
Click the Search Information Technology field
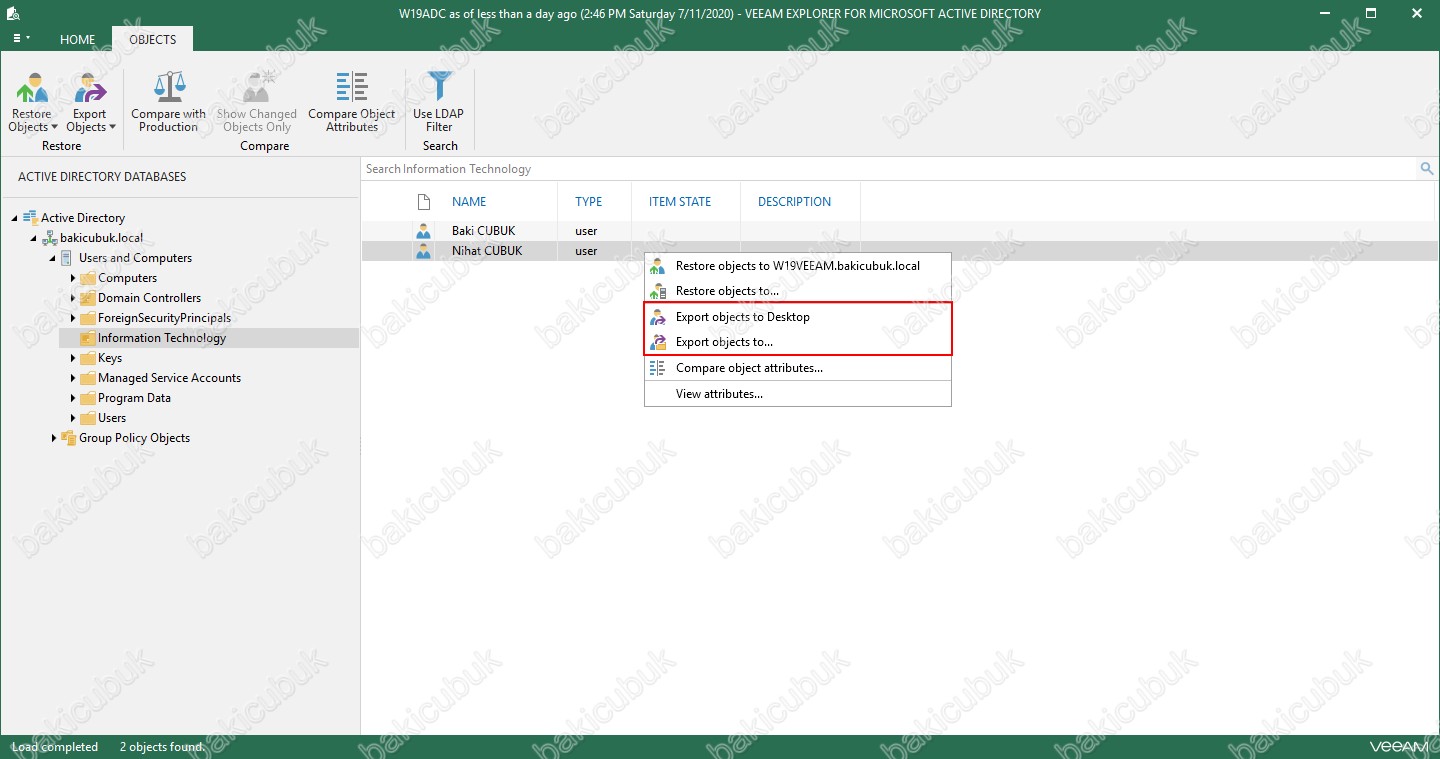click(880, 169)
